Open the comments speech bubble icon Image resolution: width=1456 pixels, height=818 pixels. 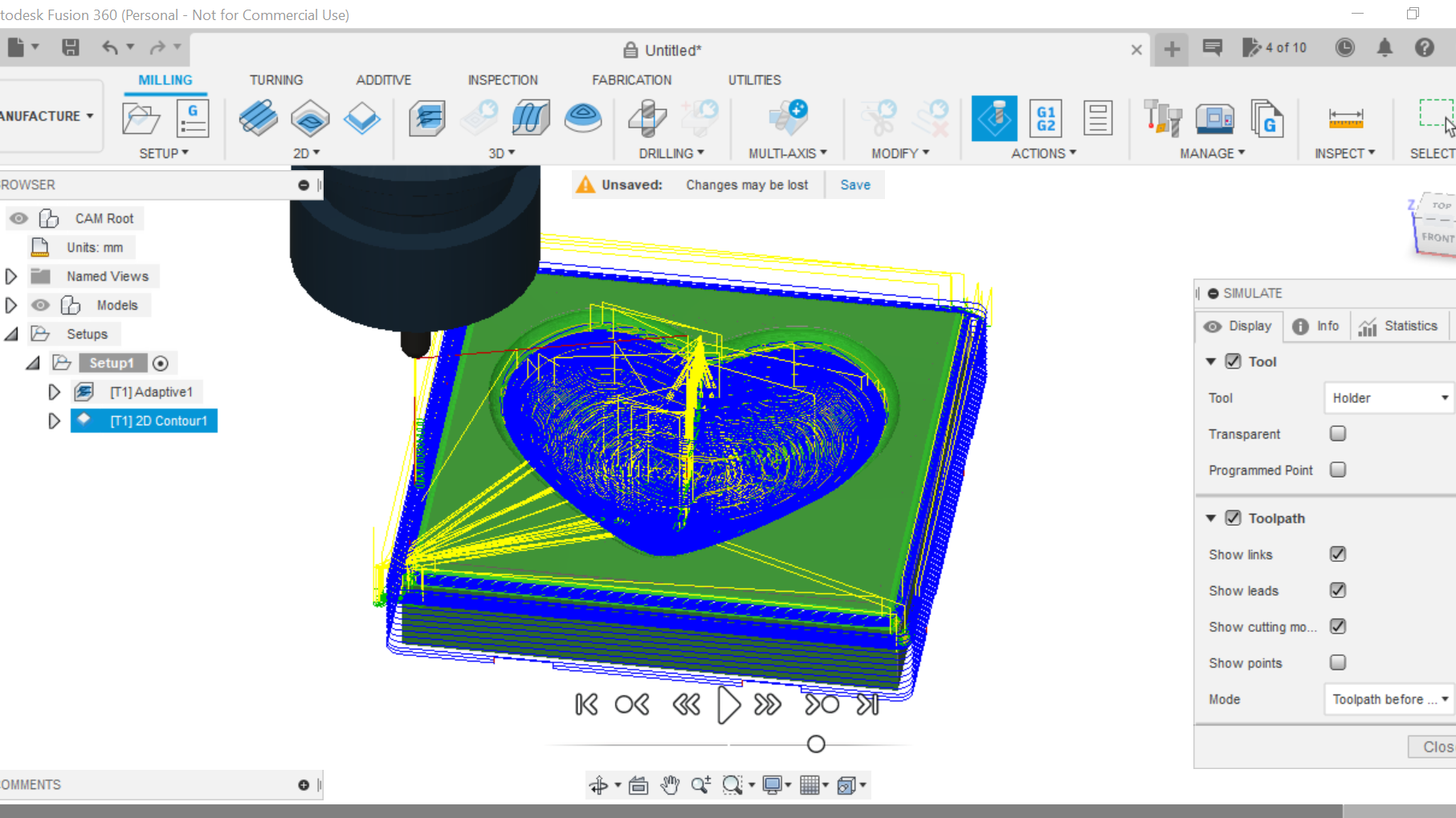1213,47
